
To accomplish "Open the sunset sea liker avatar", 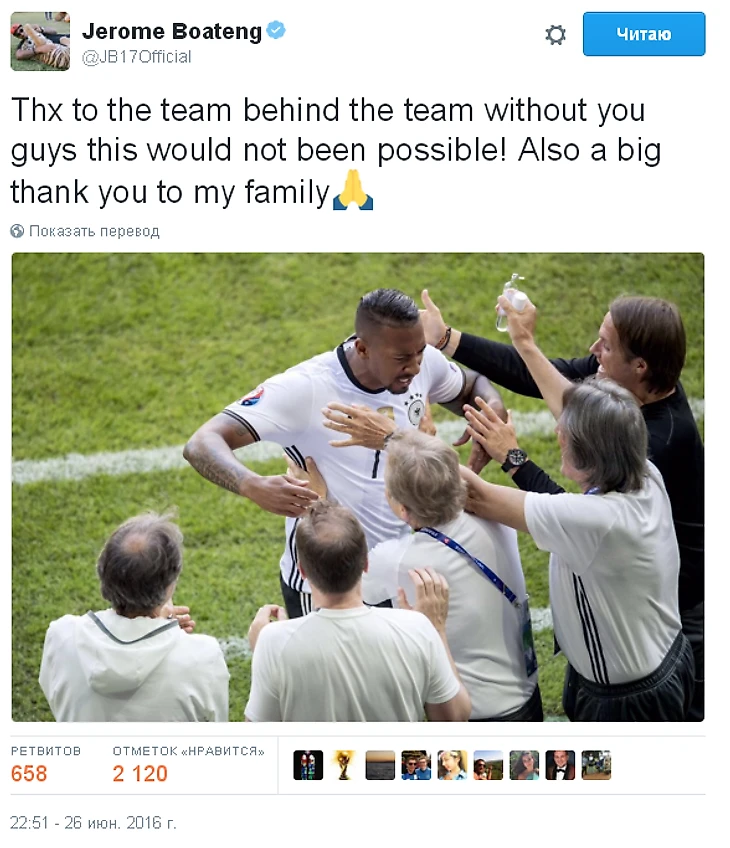I will click(380, 765).
